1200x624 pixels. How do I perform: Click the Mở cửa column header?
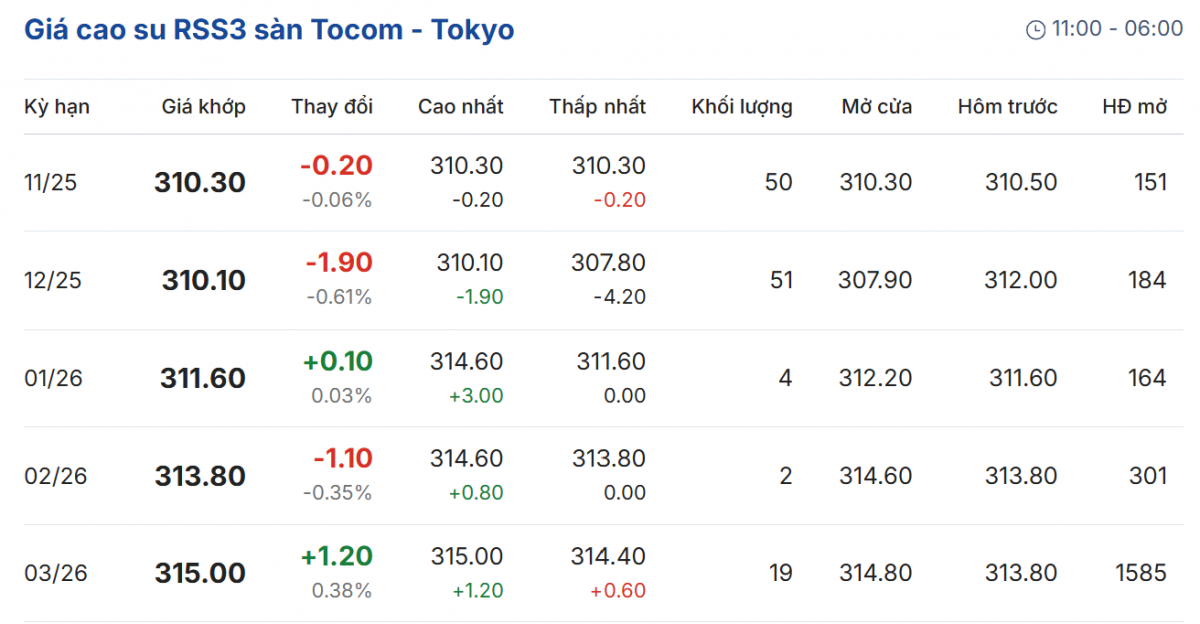point(876,107)
